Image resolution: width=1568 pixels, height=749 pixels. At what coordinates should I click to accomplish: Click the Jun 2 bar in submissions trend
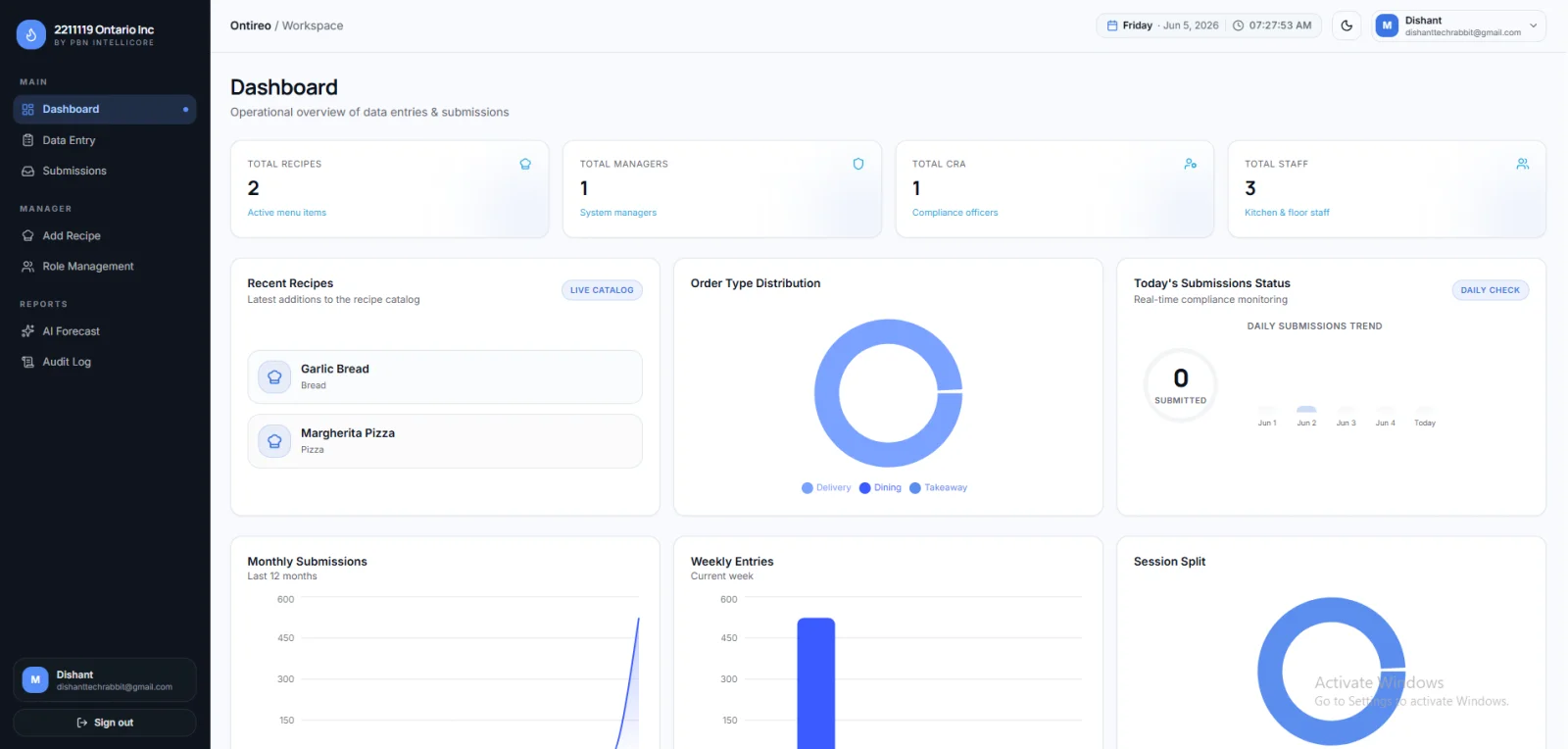click(x=1306, y=409)
